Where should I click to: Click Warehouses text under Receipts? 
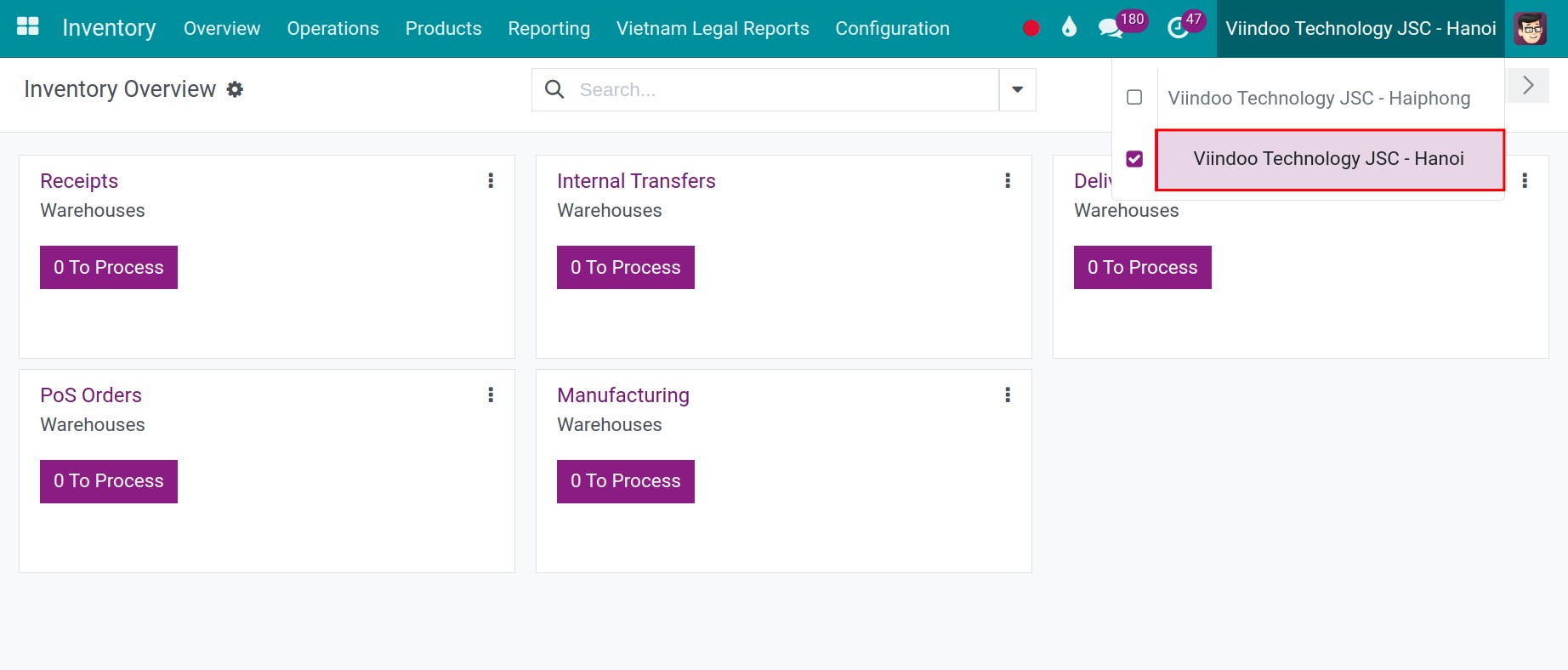point(93,210)
